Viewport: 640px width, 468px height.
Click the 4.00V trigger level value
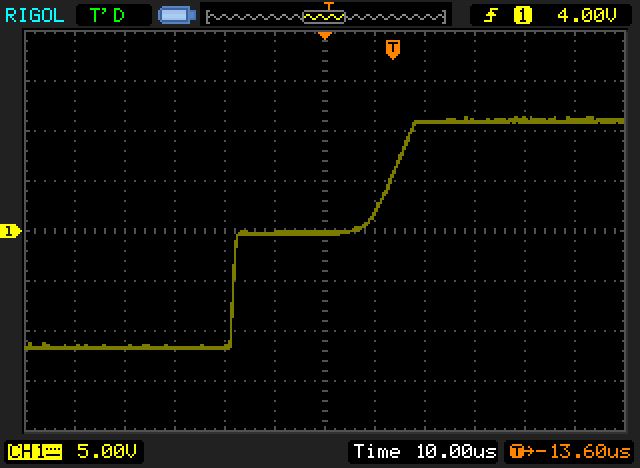(x=587, y=16)
